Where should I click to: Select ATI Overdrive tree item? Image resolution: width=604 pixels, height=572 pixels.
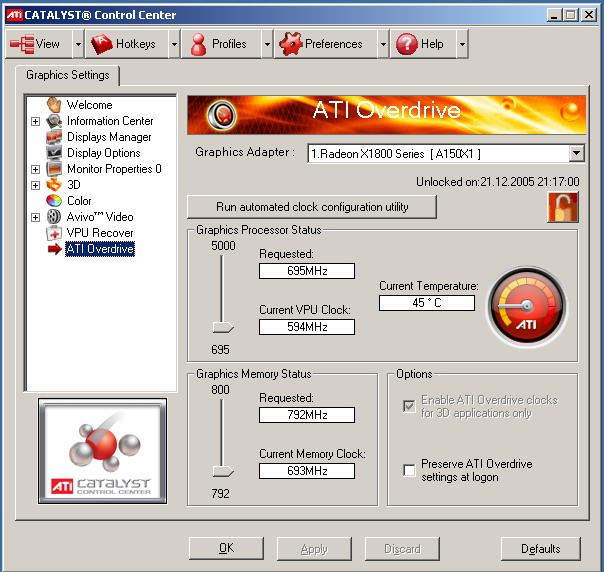100,249
